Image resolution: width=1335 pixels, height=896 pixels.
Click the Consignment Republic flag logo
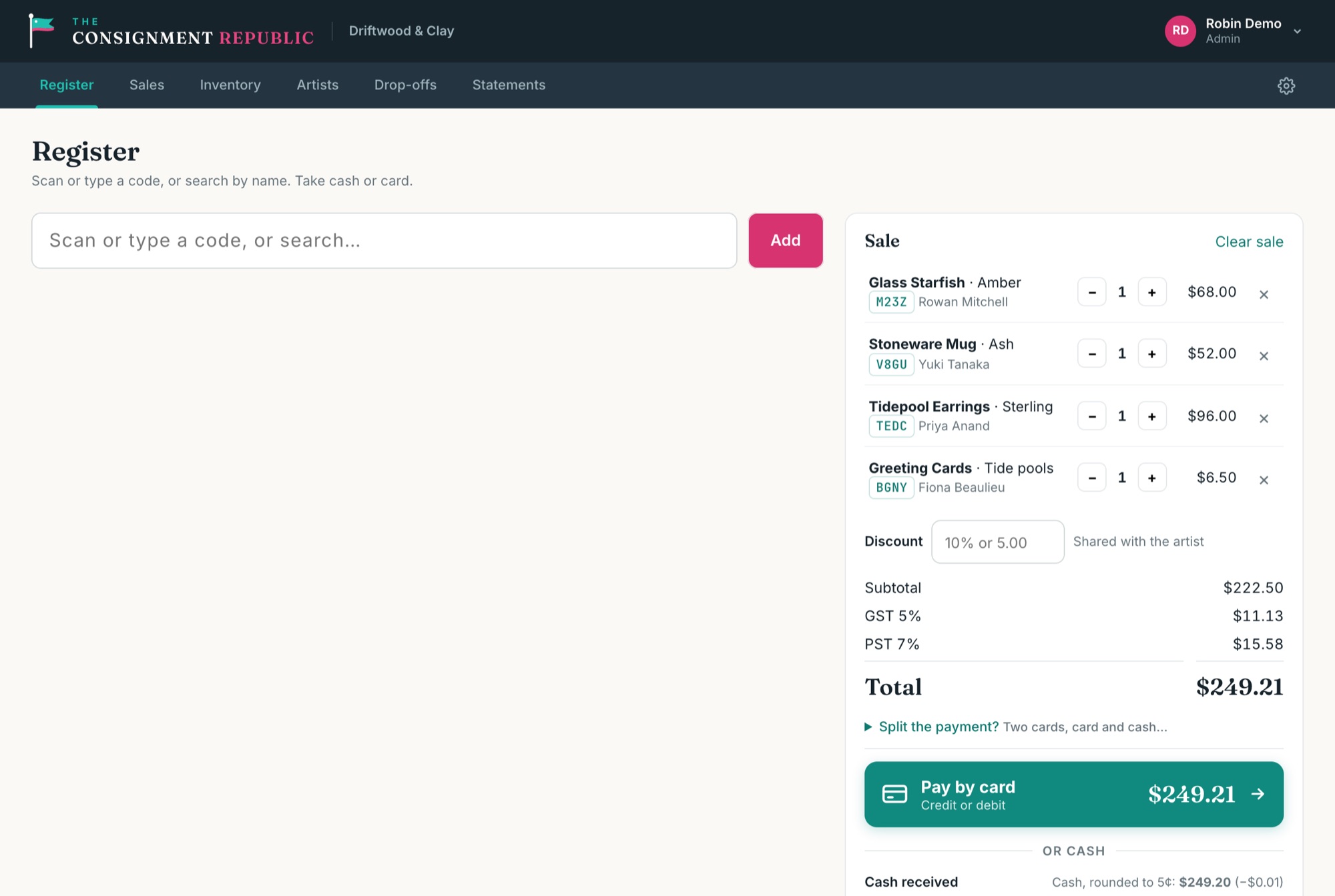pyautogui.click(x=41, y=31)
